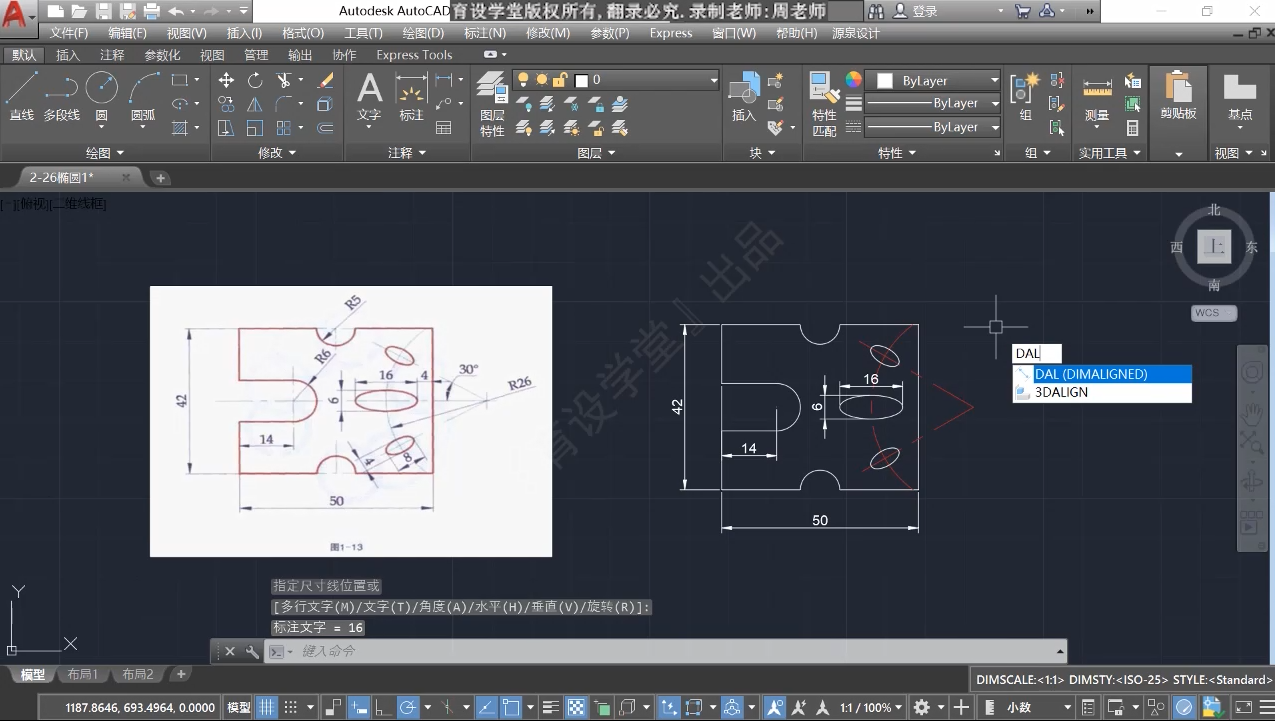Screen dimensions: 1275x721
Task: Open Layer Properties (图层特性)
Action: tap(492, 104)
